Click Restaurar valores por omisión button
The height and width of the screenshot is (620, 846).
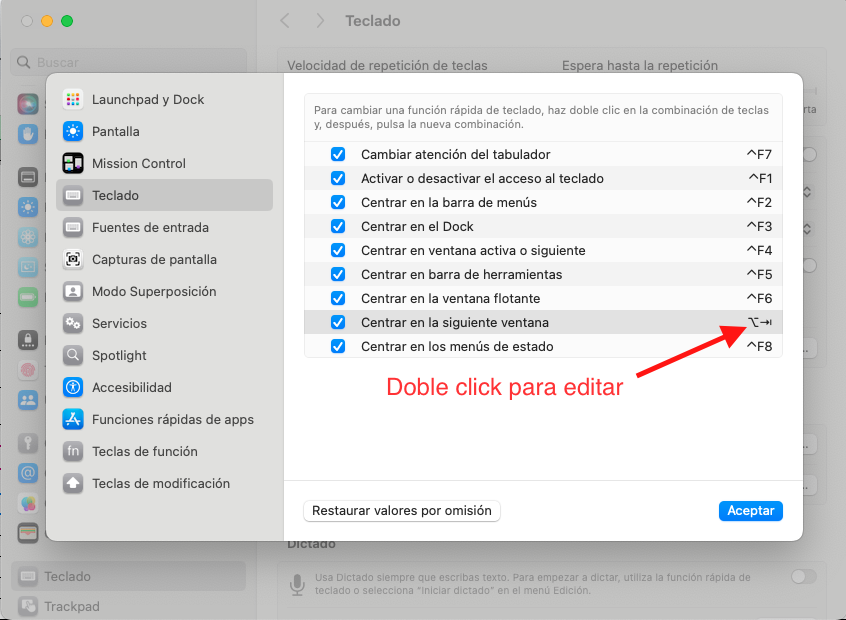[x=401, y=510]
